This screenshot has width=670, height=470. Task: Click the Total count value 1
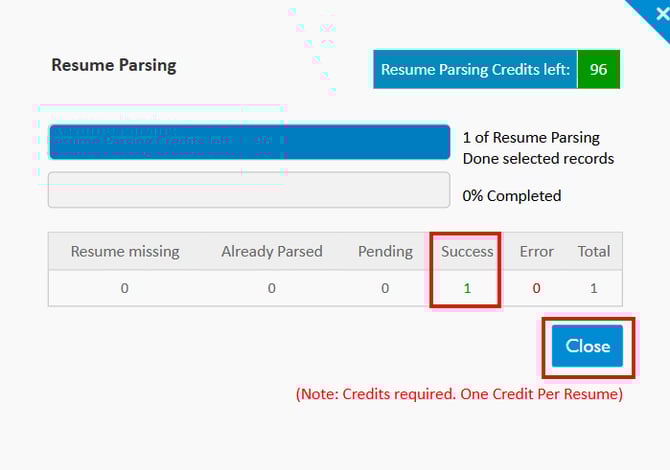click(594, 288)
